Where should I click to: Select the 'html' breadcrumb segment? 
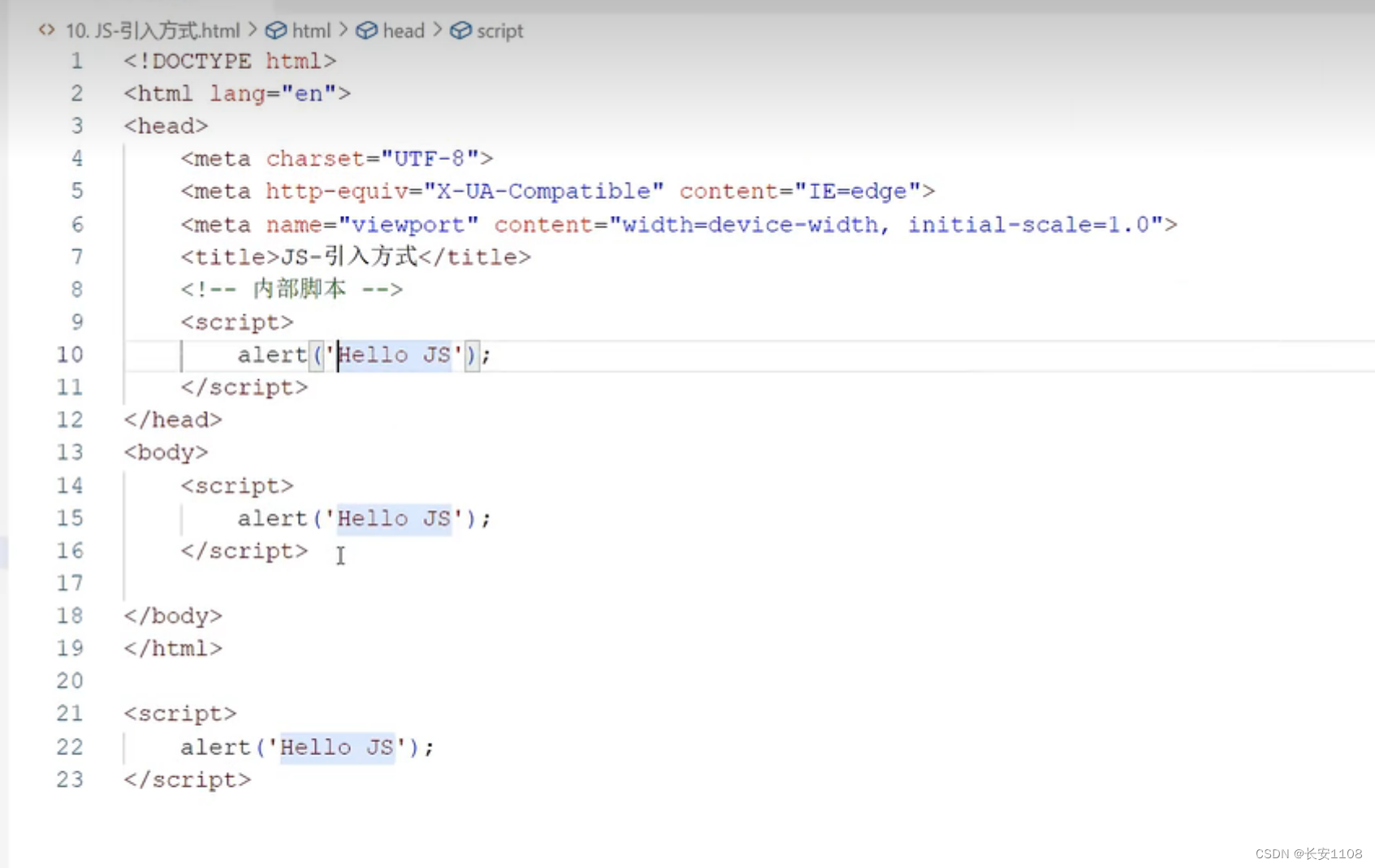click(x=311, y=31)
